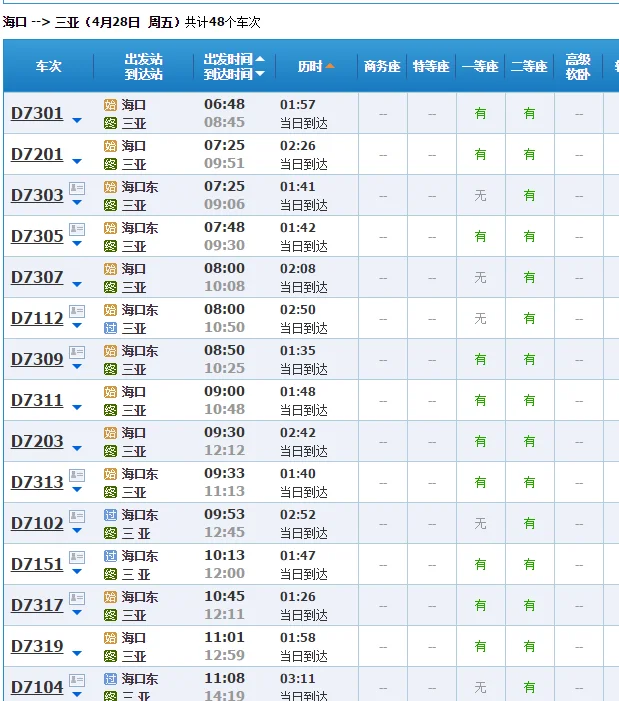Click ID card icon beside D7313
This screenshot has height=701, width=619.
pyautogui.click(x=77, y=475)
